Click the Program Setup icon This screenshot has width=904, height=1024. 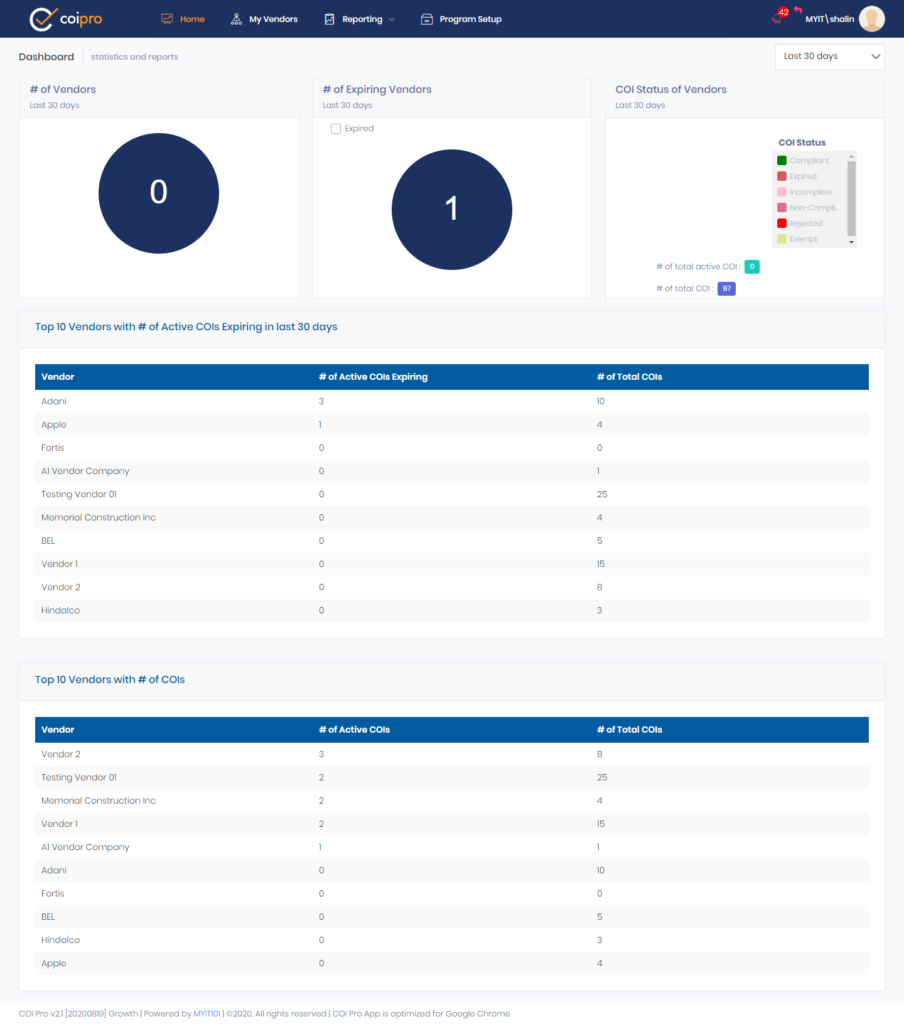(427, 17)
